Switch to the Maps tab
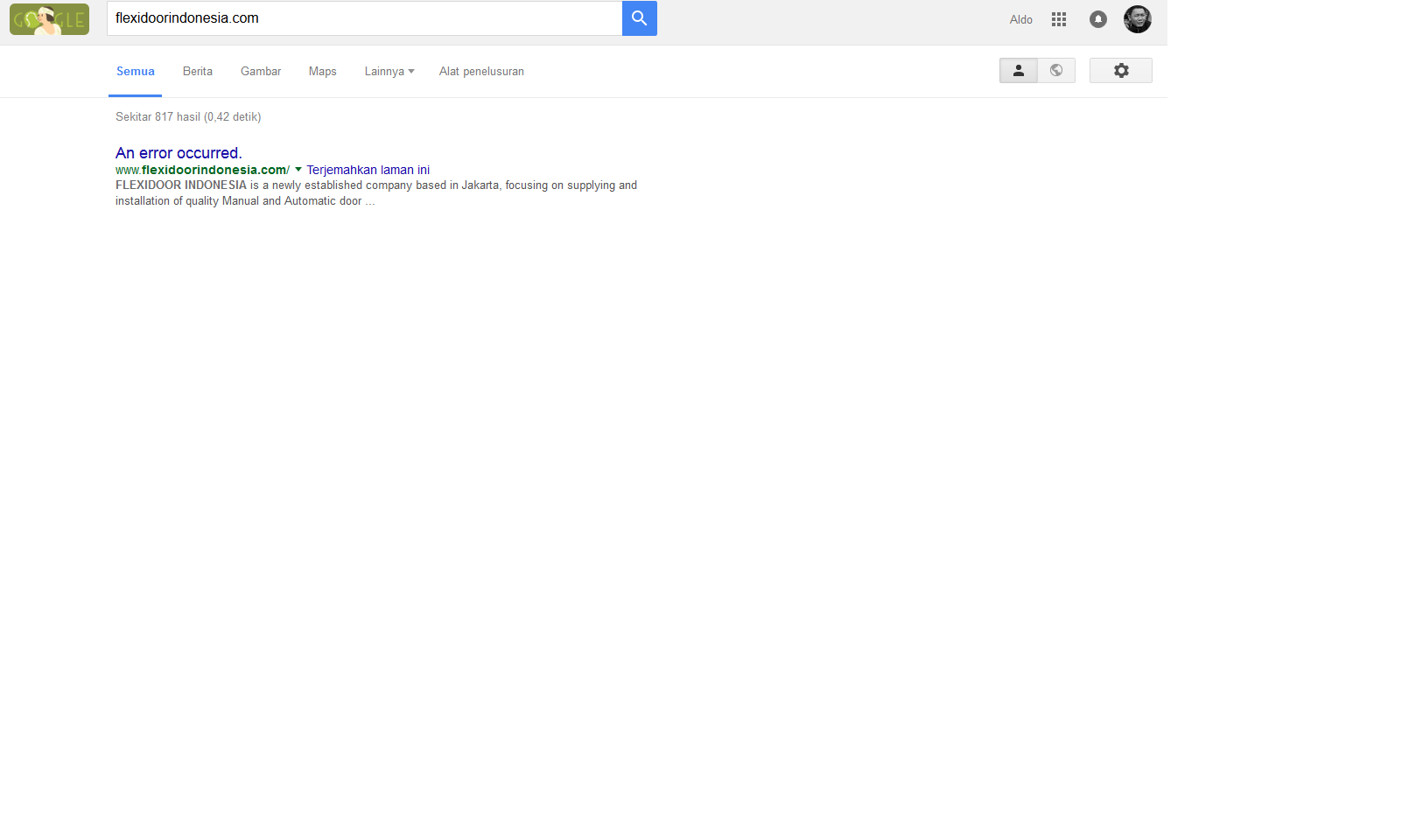The width and height of the screenshot is (1416, 840). pyautogui.click(x=323, y=72)
